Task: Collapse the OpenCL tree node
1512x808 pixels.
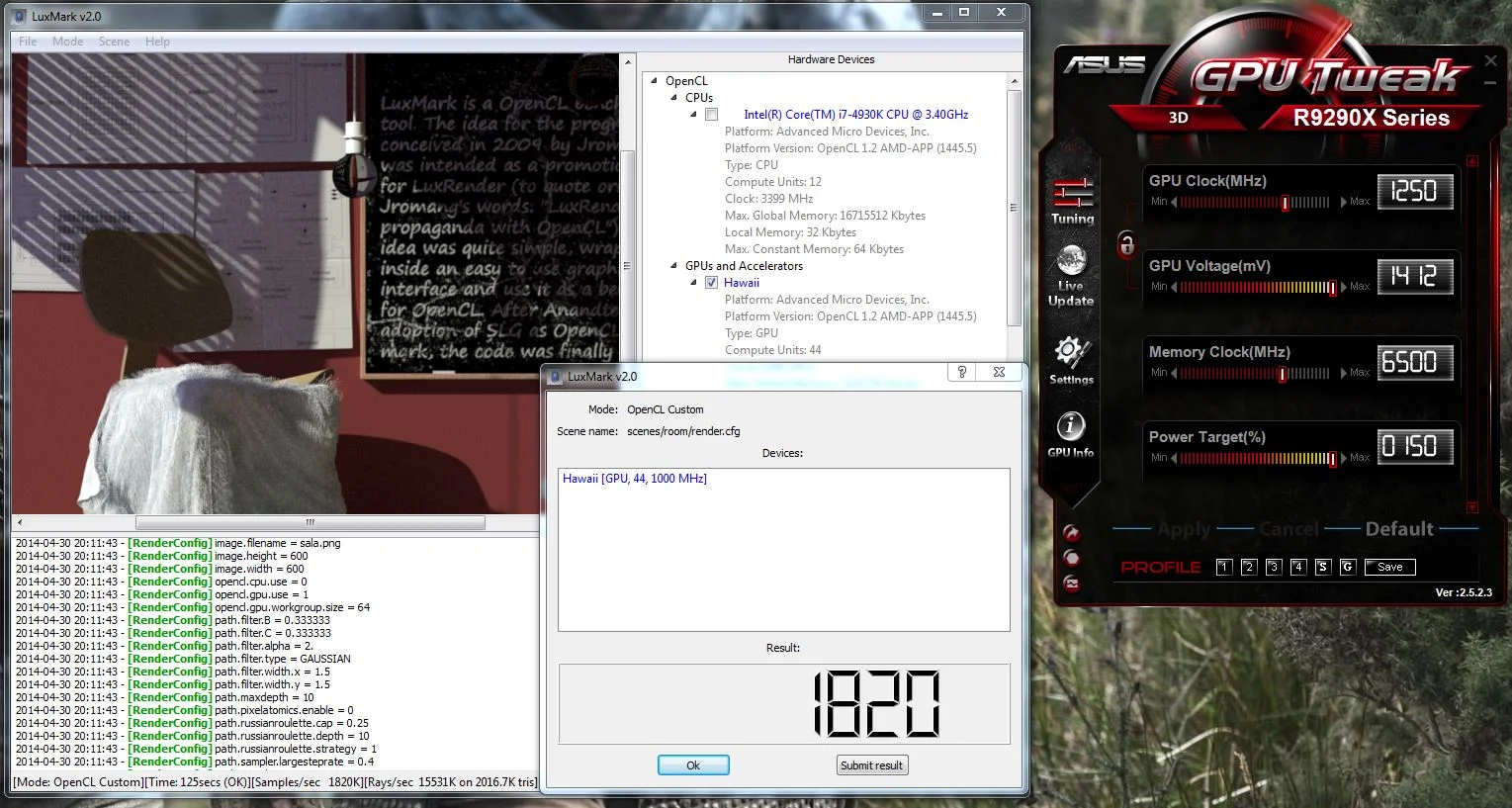Action: tap(655, 81)
